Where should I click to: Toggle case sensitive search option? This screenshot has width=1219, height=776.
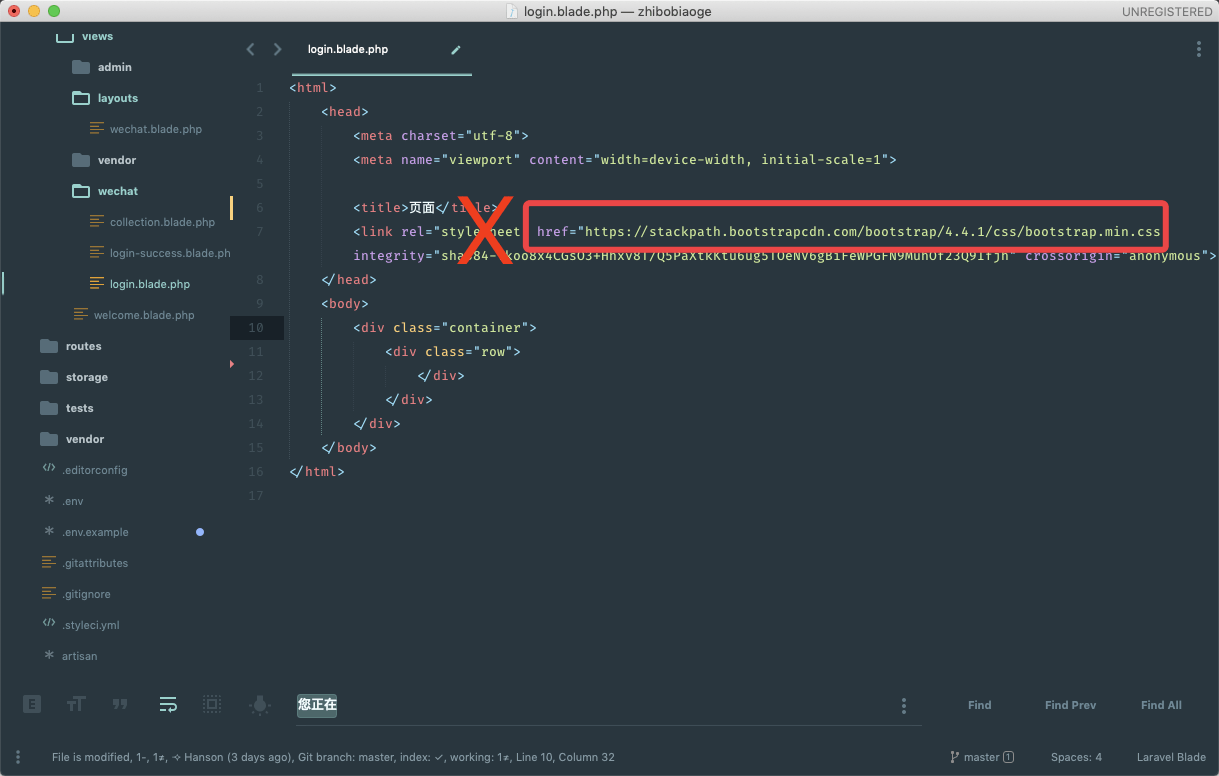pos(76,705)
